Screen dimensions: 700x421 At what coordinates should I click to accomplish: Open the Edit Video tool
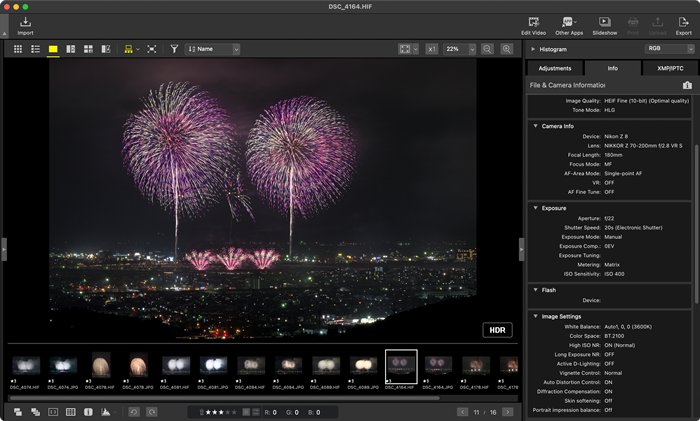532,22
